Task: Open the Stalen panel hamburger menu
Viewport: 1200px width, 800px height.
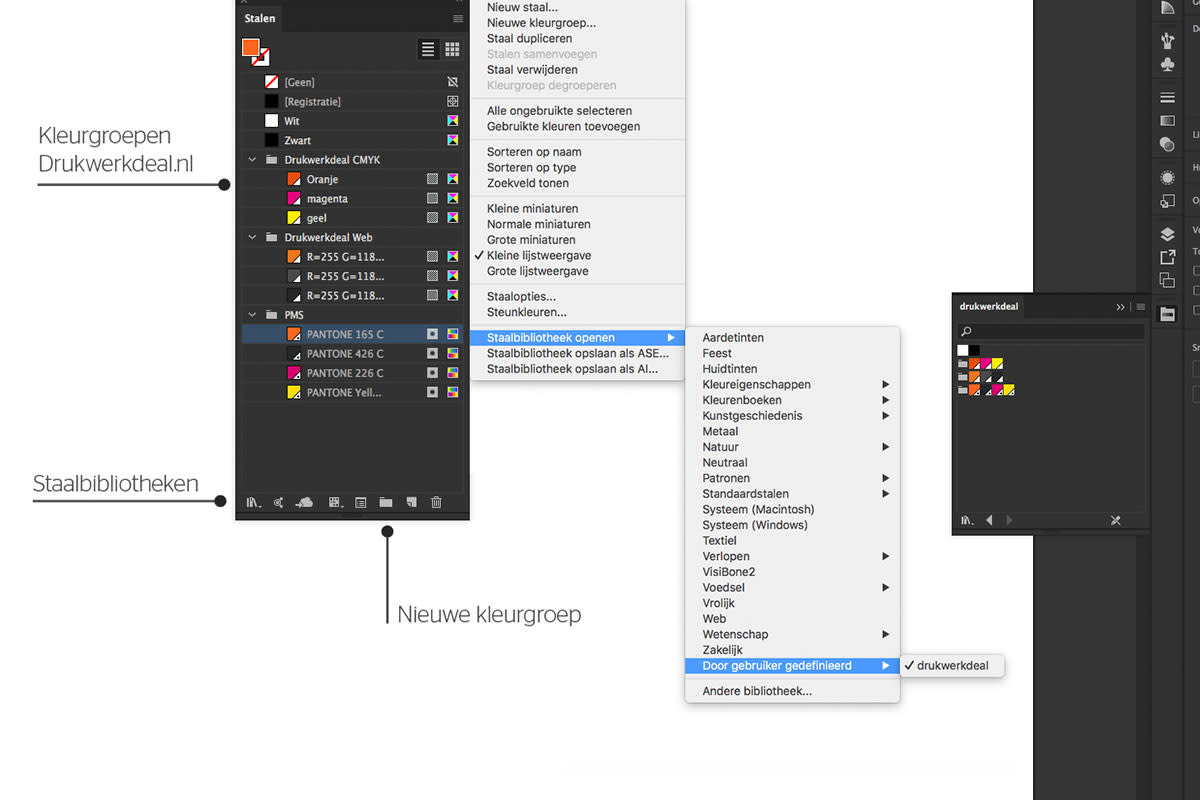Action: [x=458, y=19]
